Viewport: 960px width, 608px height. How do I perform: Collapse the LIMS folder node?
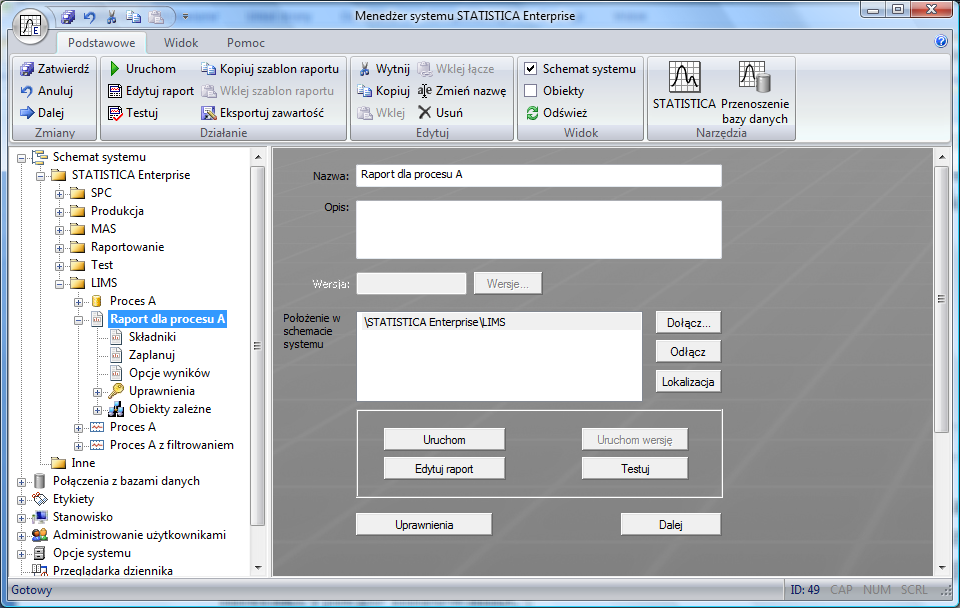[59, 284]
